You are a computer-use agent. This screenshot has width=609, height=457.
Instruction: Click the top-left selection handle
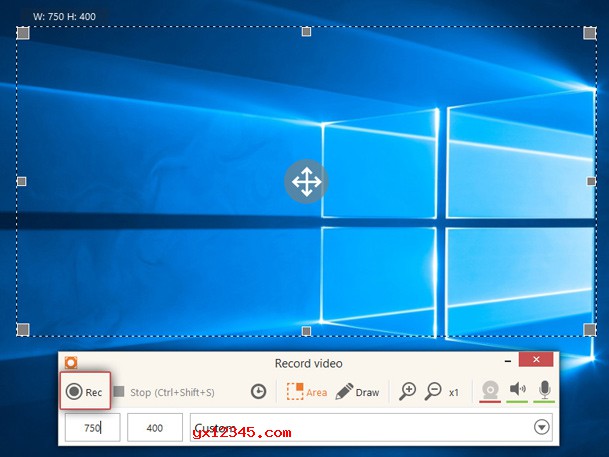23,33
